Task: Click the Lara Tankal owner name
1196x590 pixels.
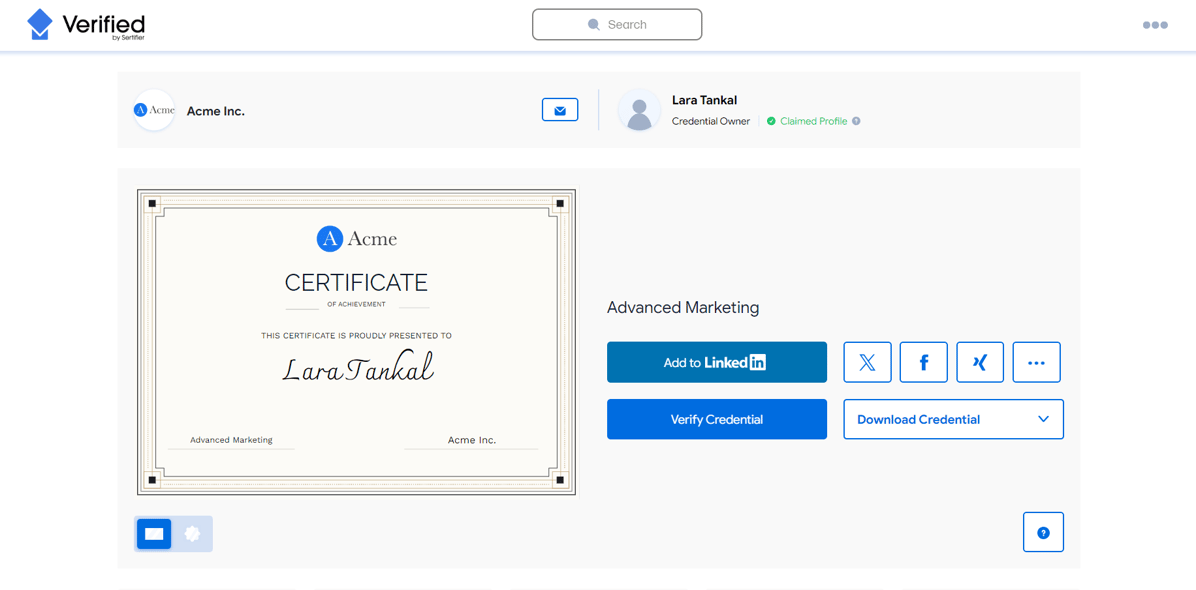Action: (704, 99)
